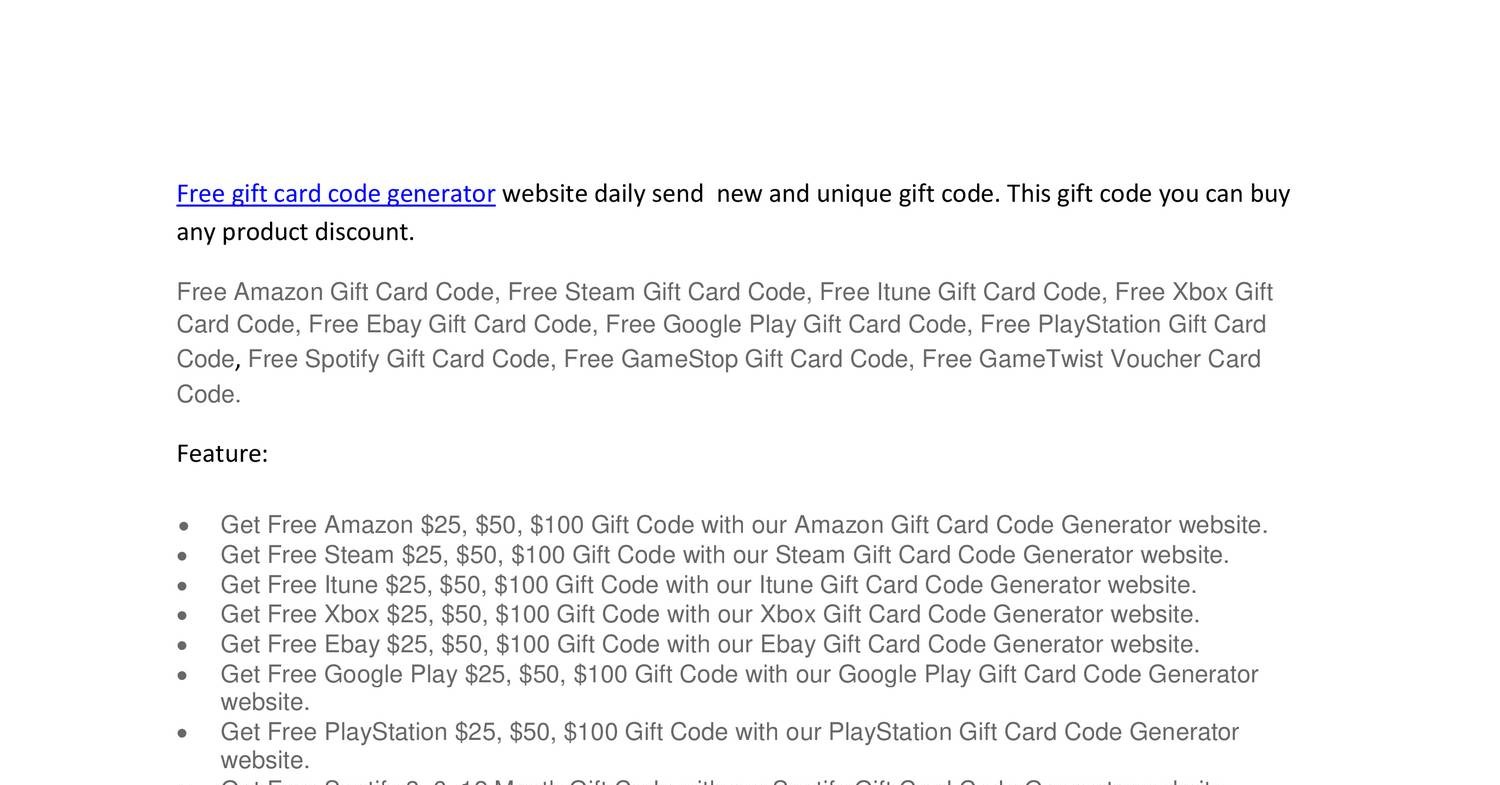The height and width of the screenshot is (785, 1500).
Task: Click the bullet dot before the PlayStation line
Action: coord(183,734)
